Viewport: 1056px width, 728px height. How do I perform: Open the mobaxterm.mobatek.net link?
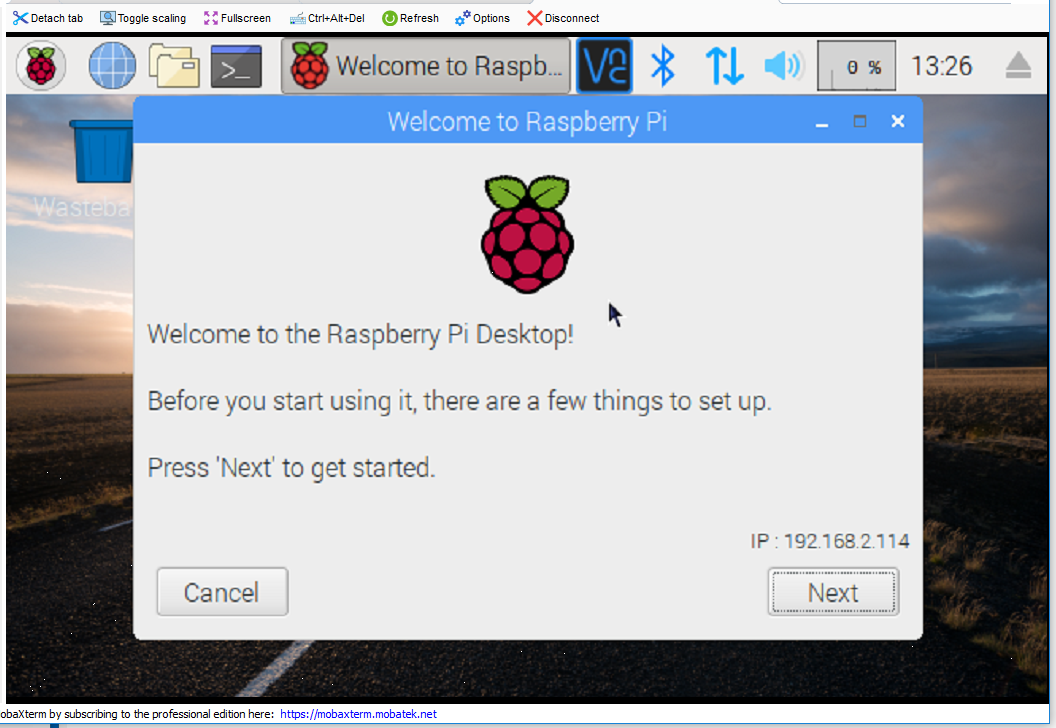(x=358, y=714)
